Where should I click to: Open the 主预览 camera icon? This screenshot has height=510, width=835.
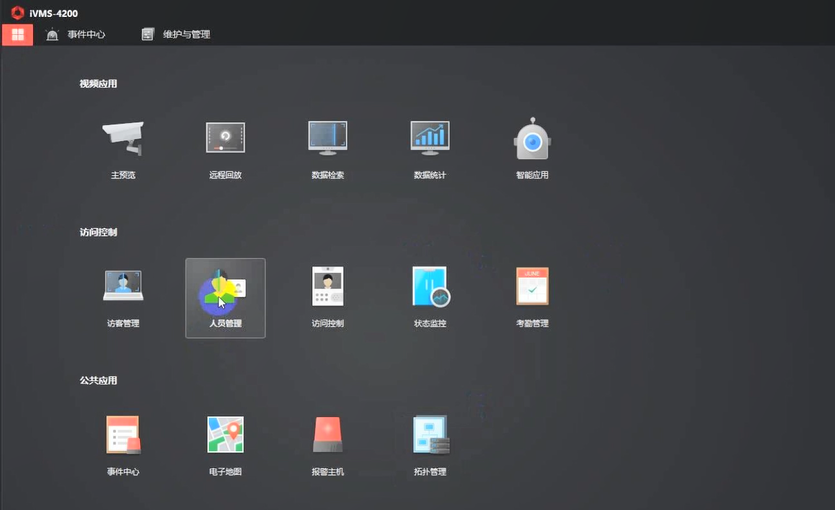click(123, 138)
